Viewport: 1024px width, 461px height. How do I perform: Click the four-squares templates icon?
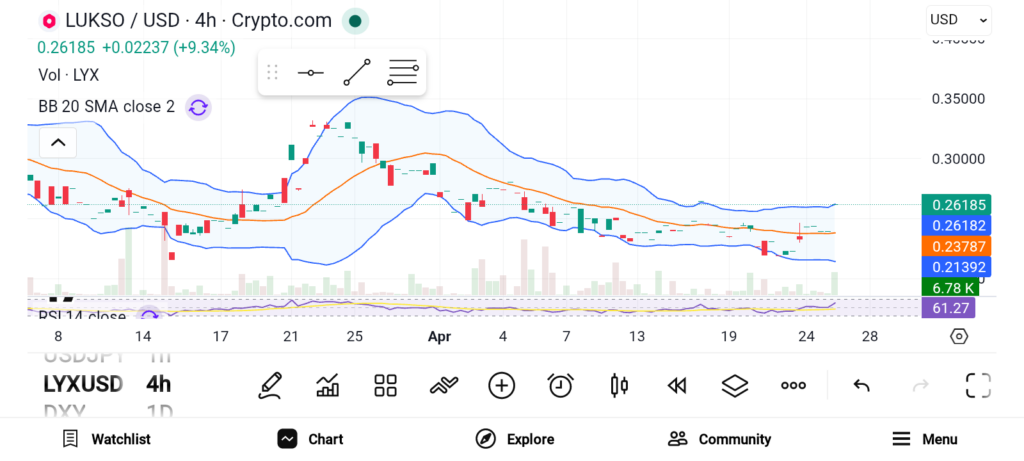385,385
